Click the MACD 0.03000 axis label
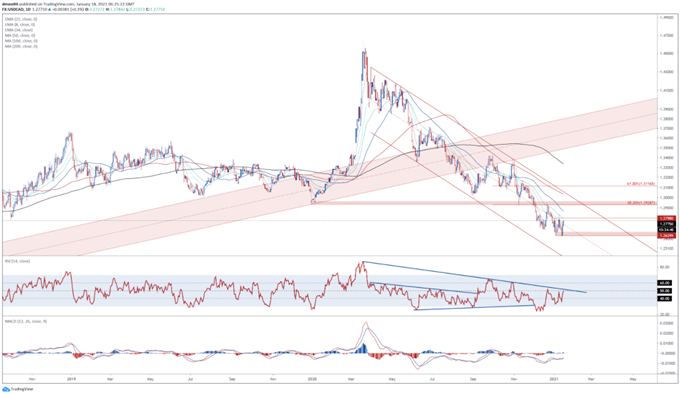 pos(666,323)
